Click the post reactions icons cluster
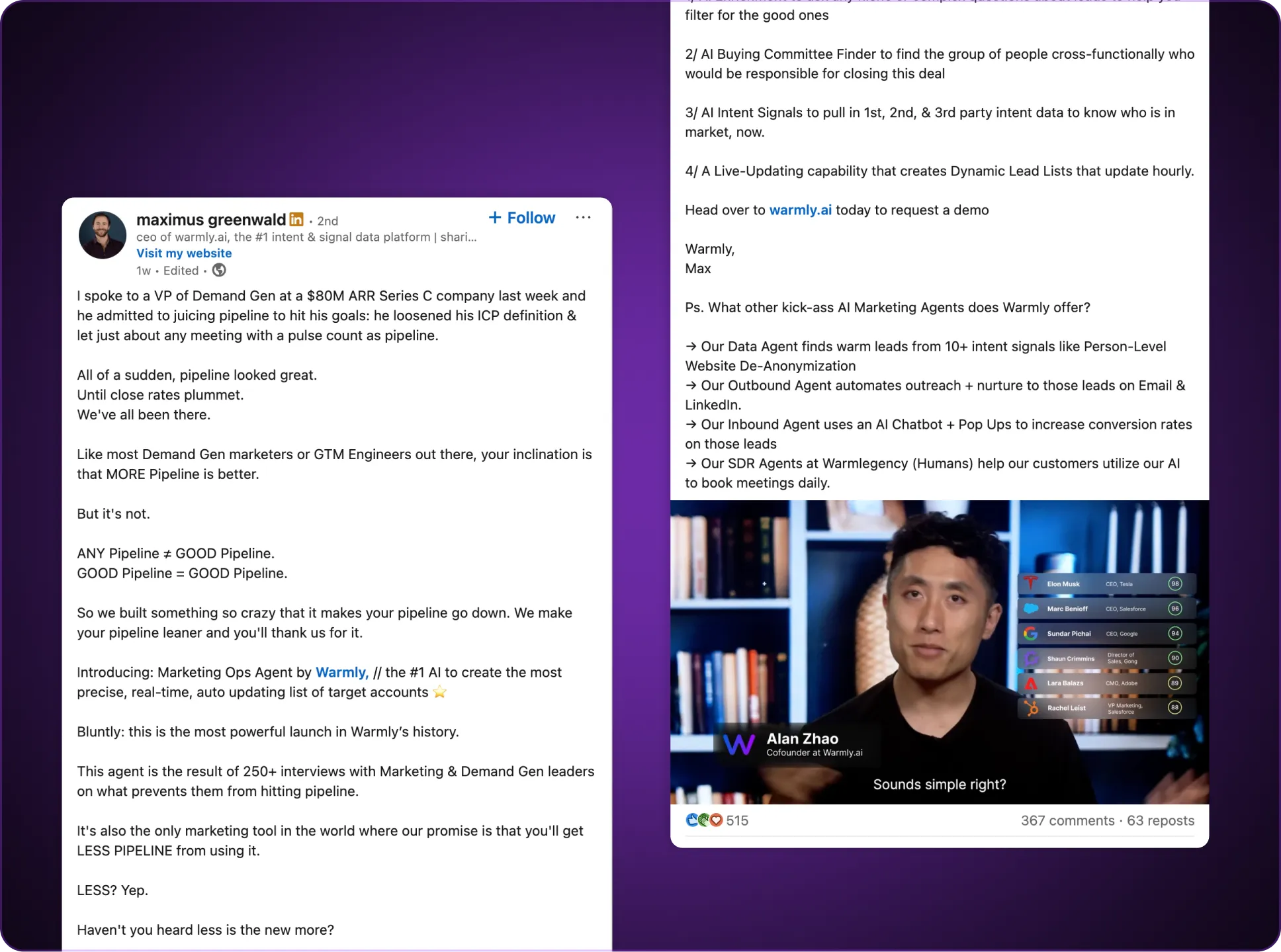The width and height of the screenshot is (1281, 952). (x=703, y=820)
